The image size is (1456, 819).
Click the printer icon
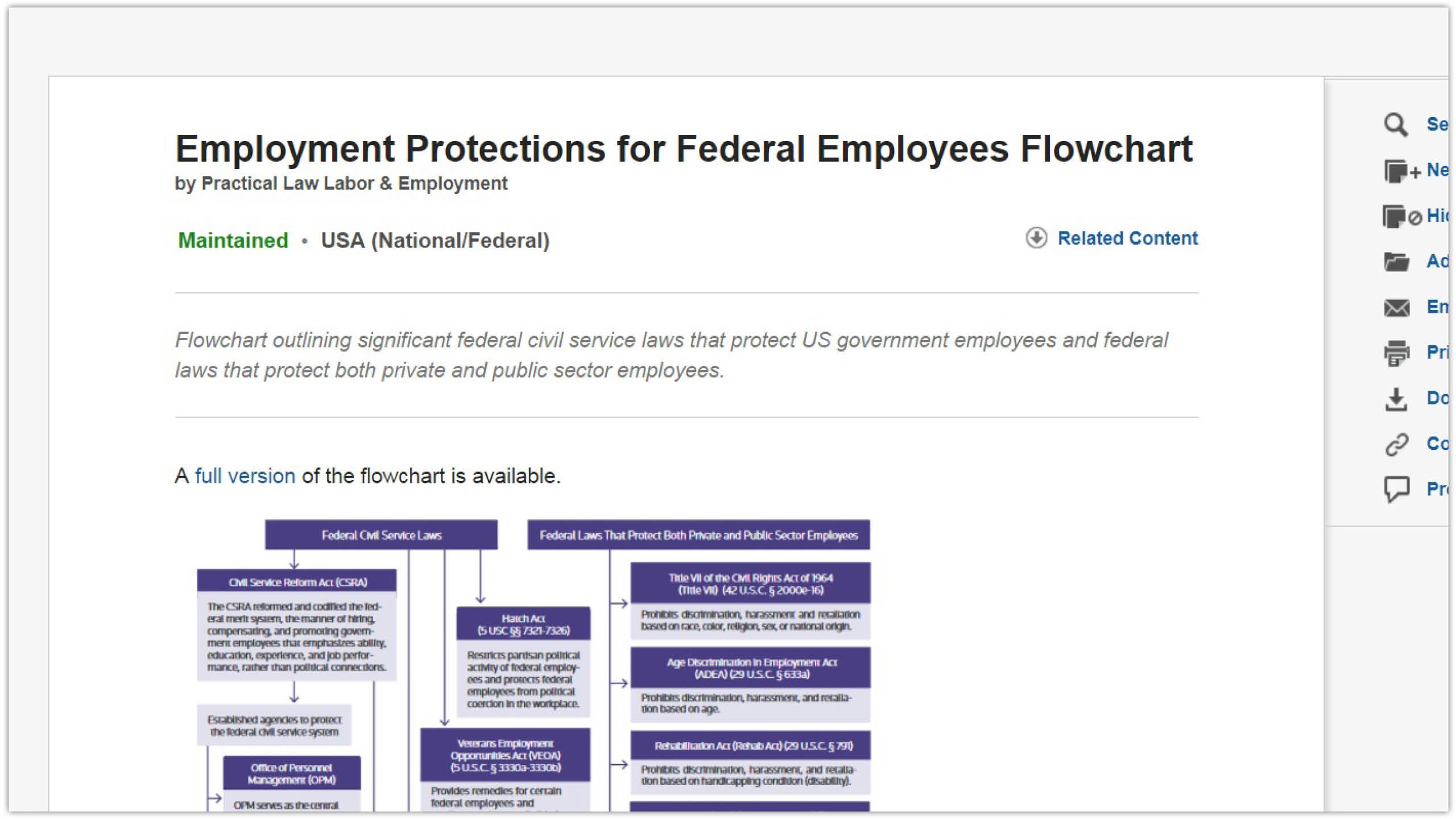pyautogui.click(x=1396, y=353)
